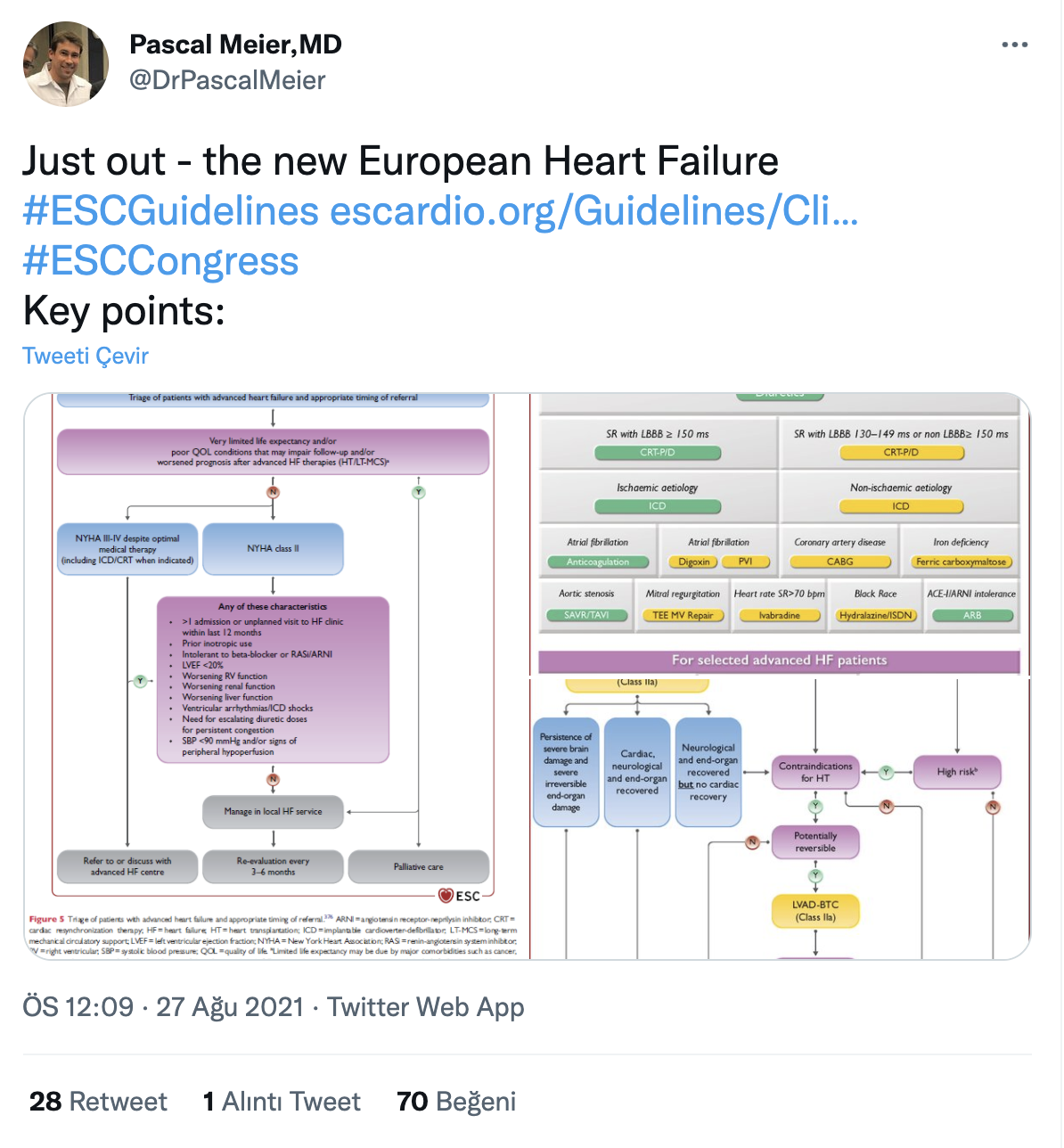Open the #ESCGuidelines hashtag

(x=170, y=211)
